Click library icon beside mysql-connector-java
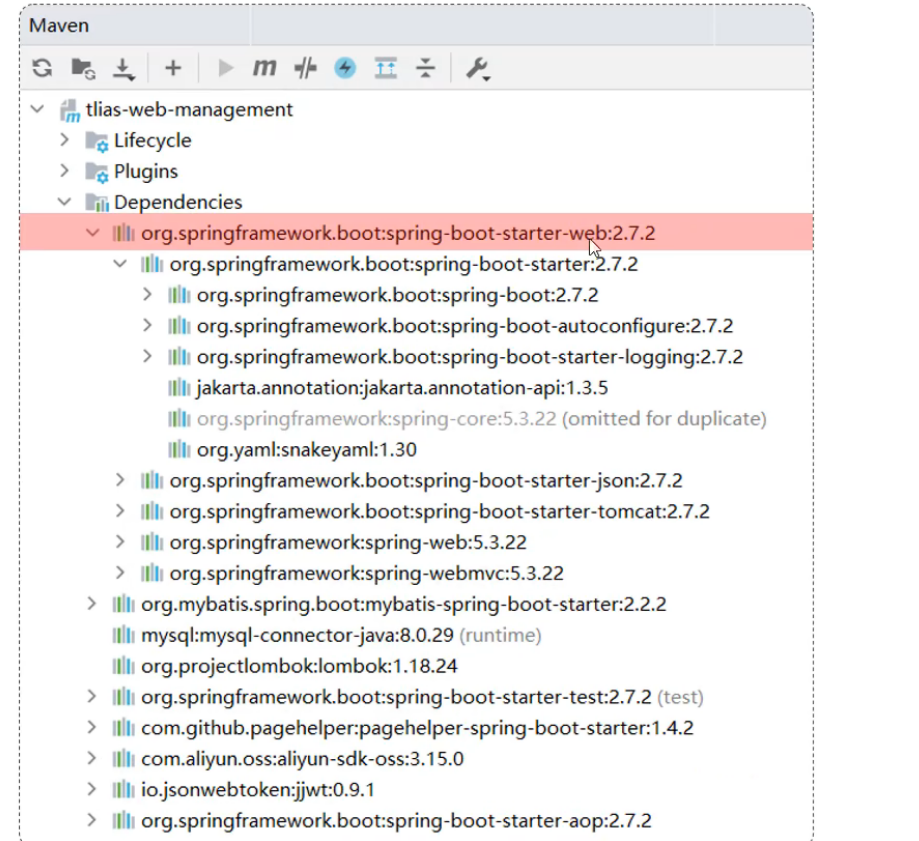Viewport: 919px width, 841px height. (123, 635)
